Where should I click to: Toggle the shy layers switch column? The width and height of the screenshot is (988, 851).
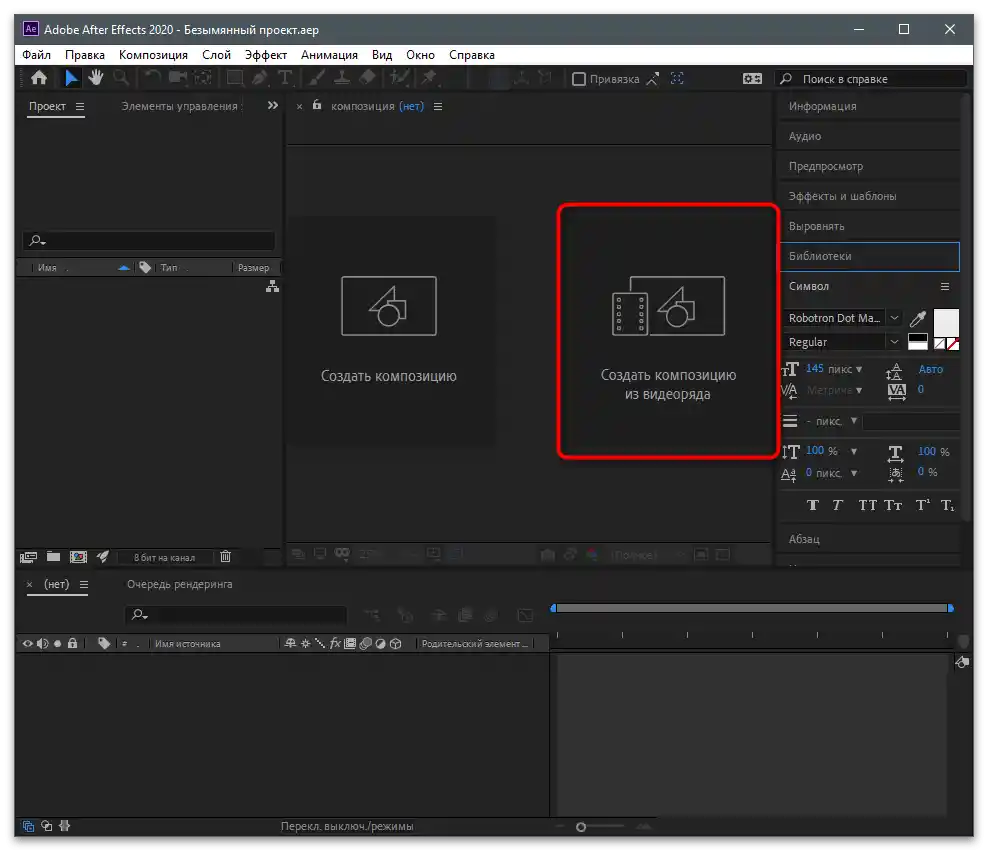(x=290, y=644)
